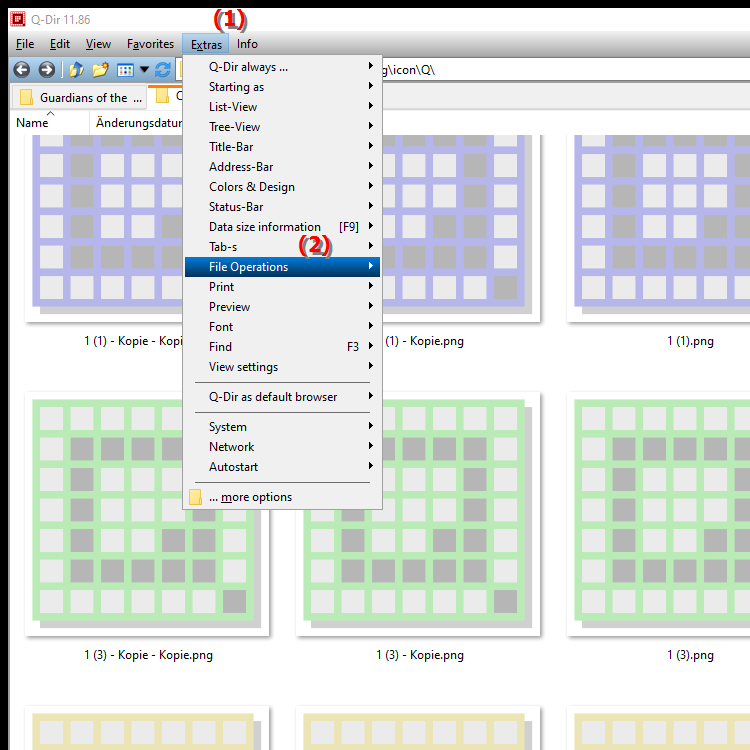750x750 pixels.
Task: Sort by the Name column header
Action: pos(50,123)
